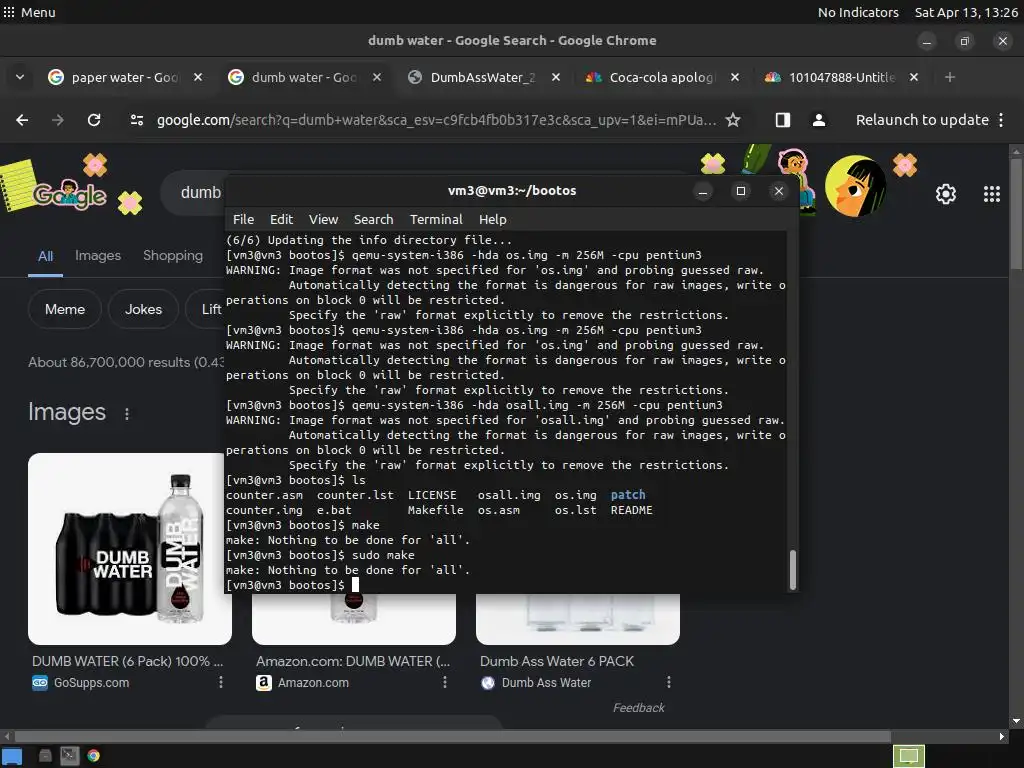Screen dimensions: 1024x768
Task: Click the 'patch' directory name in terminal
Action: [x=628, y=495]
